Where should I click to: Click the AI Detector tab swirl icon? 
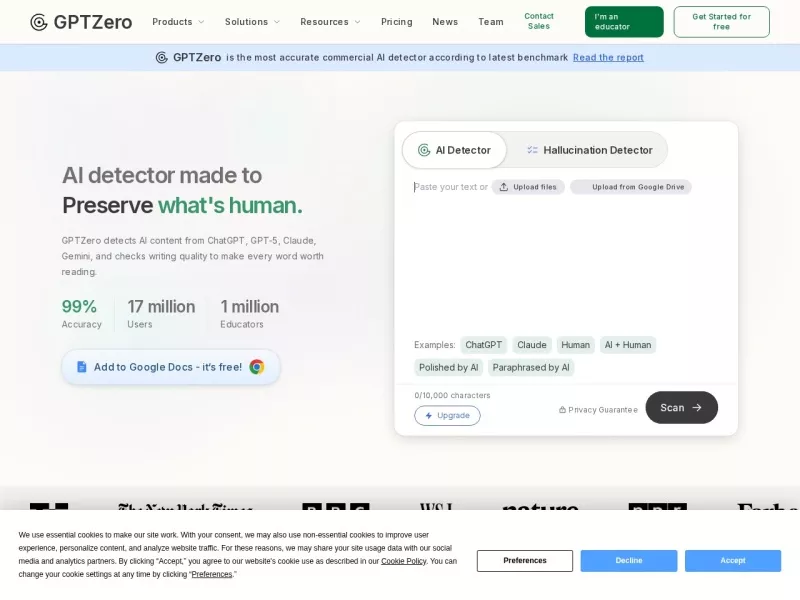coord(424,150)
